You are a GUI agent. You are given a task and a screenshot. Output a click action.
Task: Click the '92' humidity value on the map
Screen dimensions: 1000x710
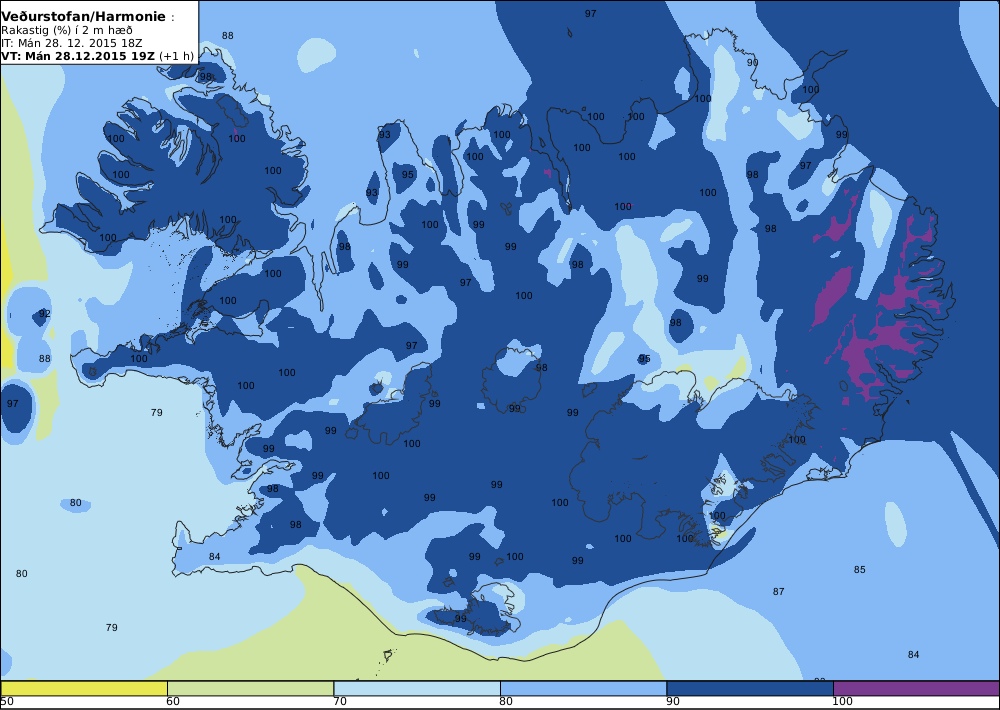45,313
